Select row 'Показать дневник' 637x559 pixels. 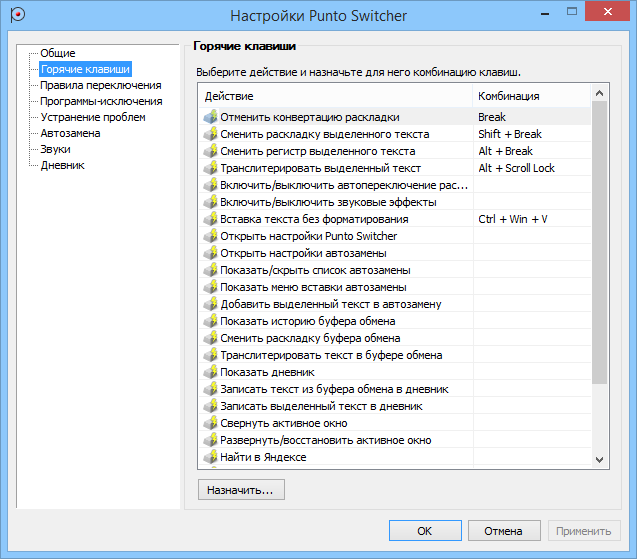pyautogui.click(x=394, y=372)
